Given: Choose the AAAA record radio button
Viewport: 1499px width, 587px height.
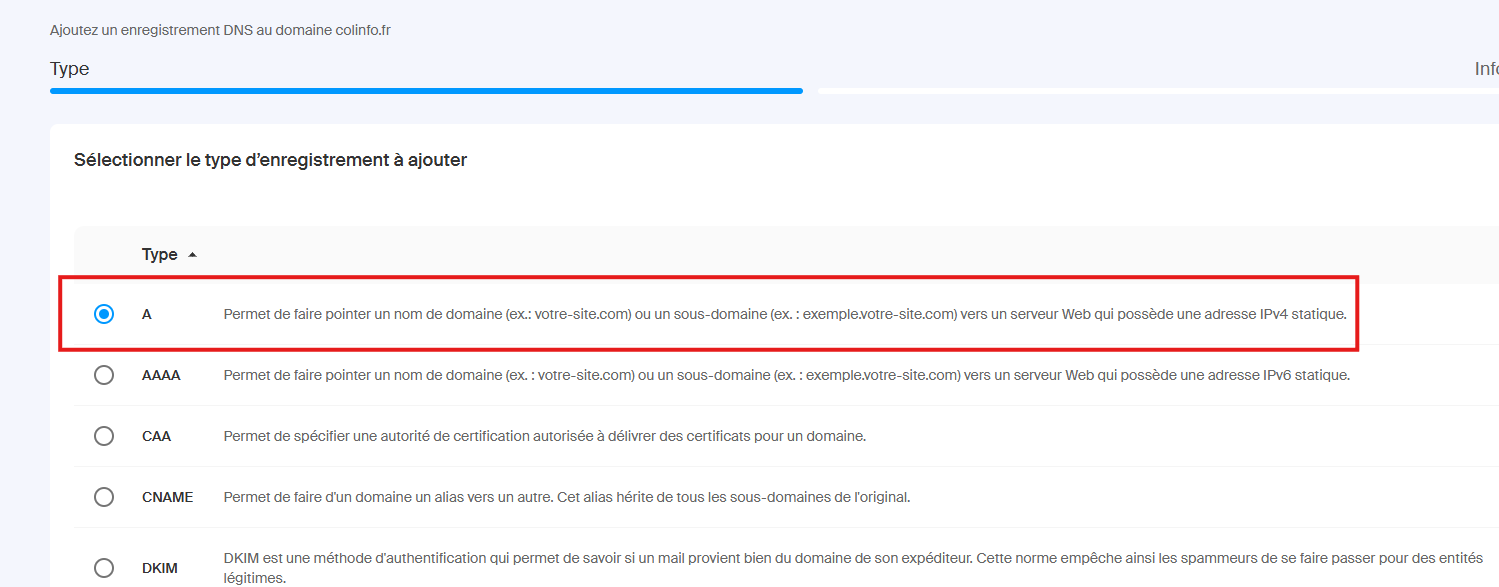Looking at the screenshot, I should 104,375.
